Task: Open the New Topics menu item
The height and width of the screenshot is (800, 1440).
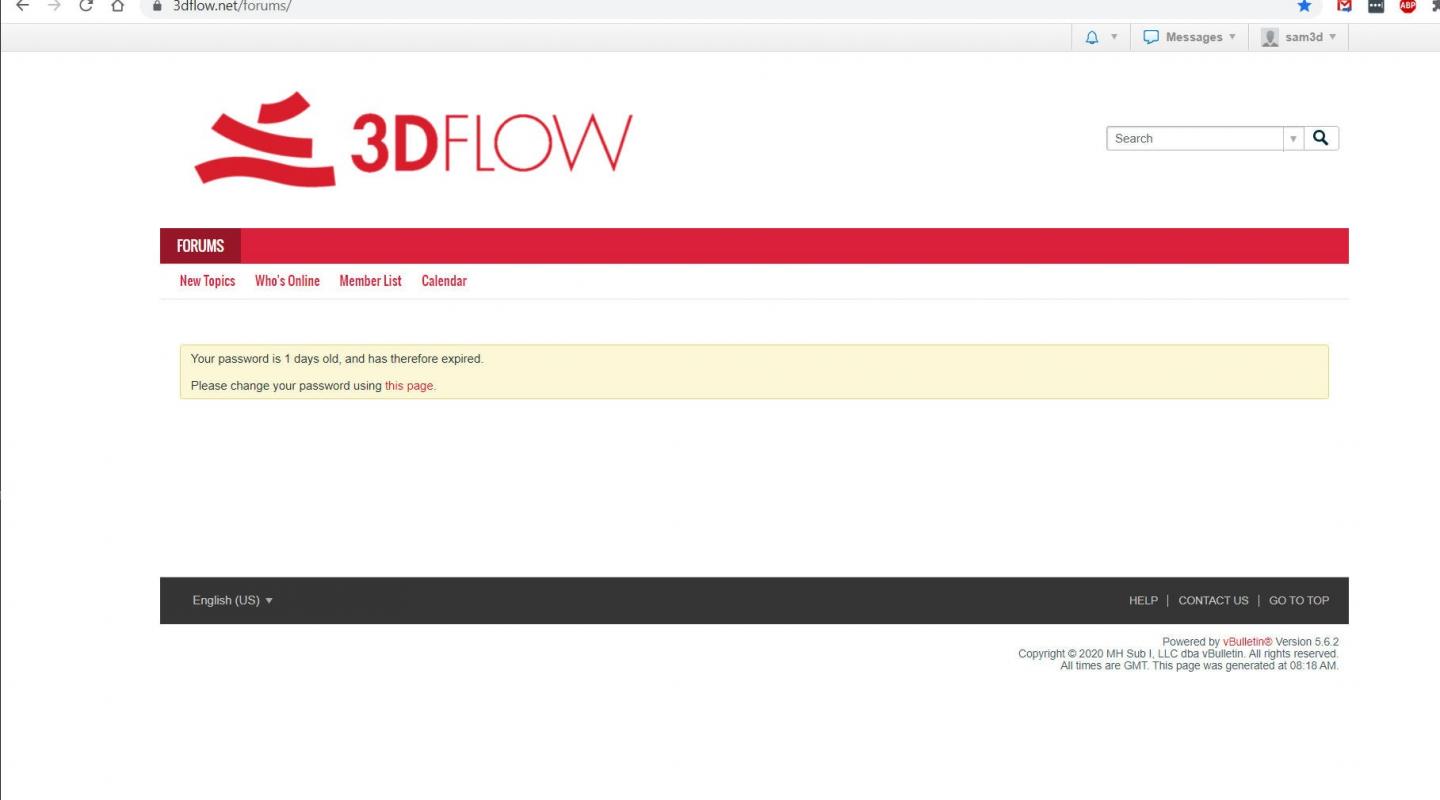Action: [207, 281]
